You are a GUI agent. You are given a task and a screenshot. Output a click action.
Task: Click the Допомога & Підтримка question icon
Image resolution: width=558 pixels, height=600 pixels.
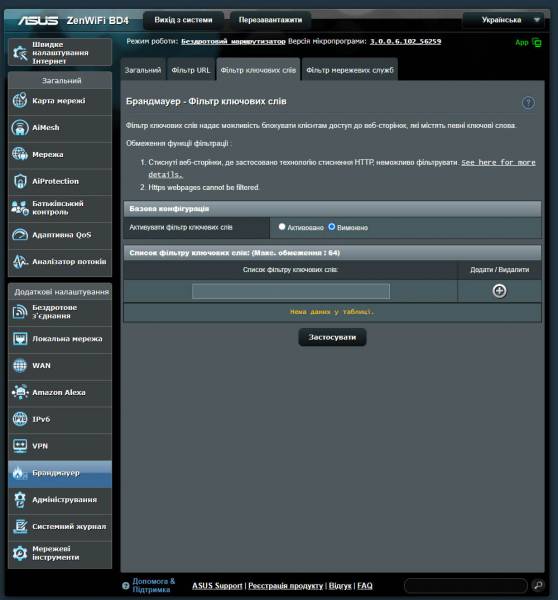click(x=126, y=585)
